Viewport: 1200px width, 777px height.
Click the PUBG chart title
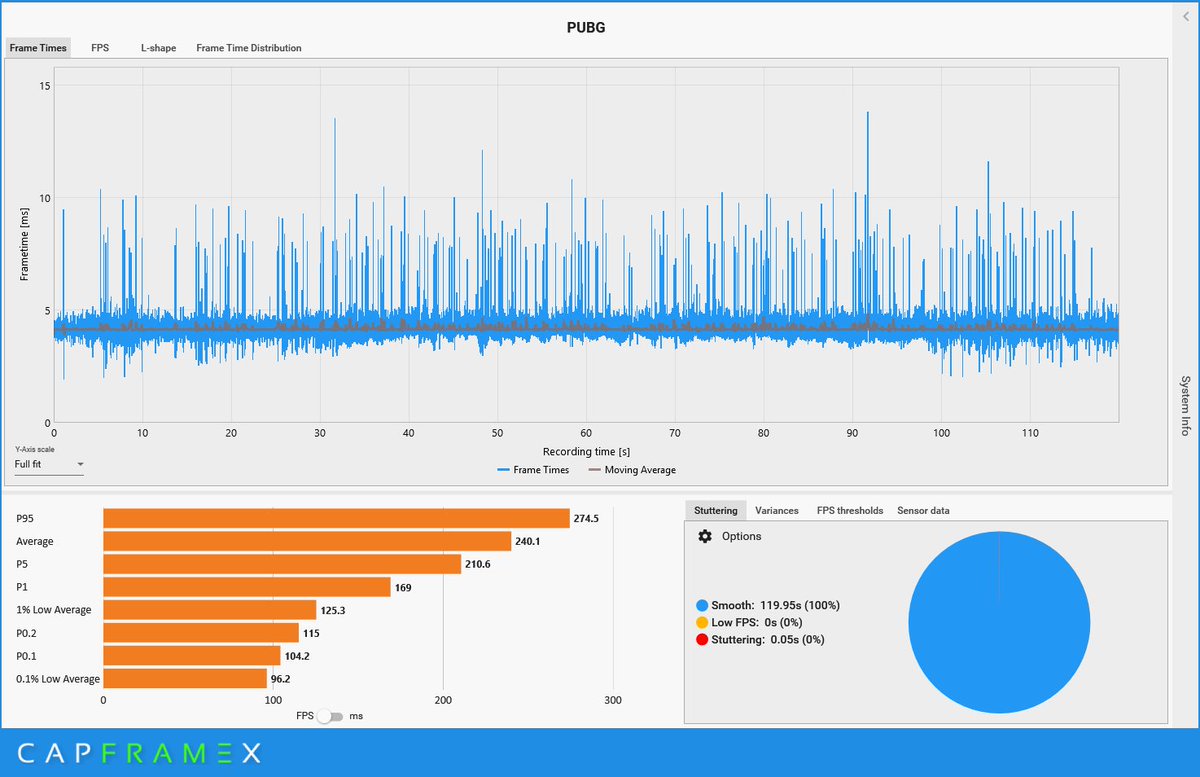coord(586,27)
